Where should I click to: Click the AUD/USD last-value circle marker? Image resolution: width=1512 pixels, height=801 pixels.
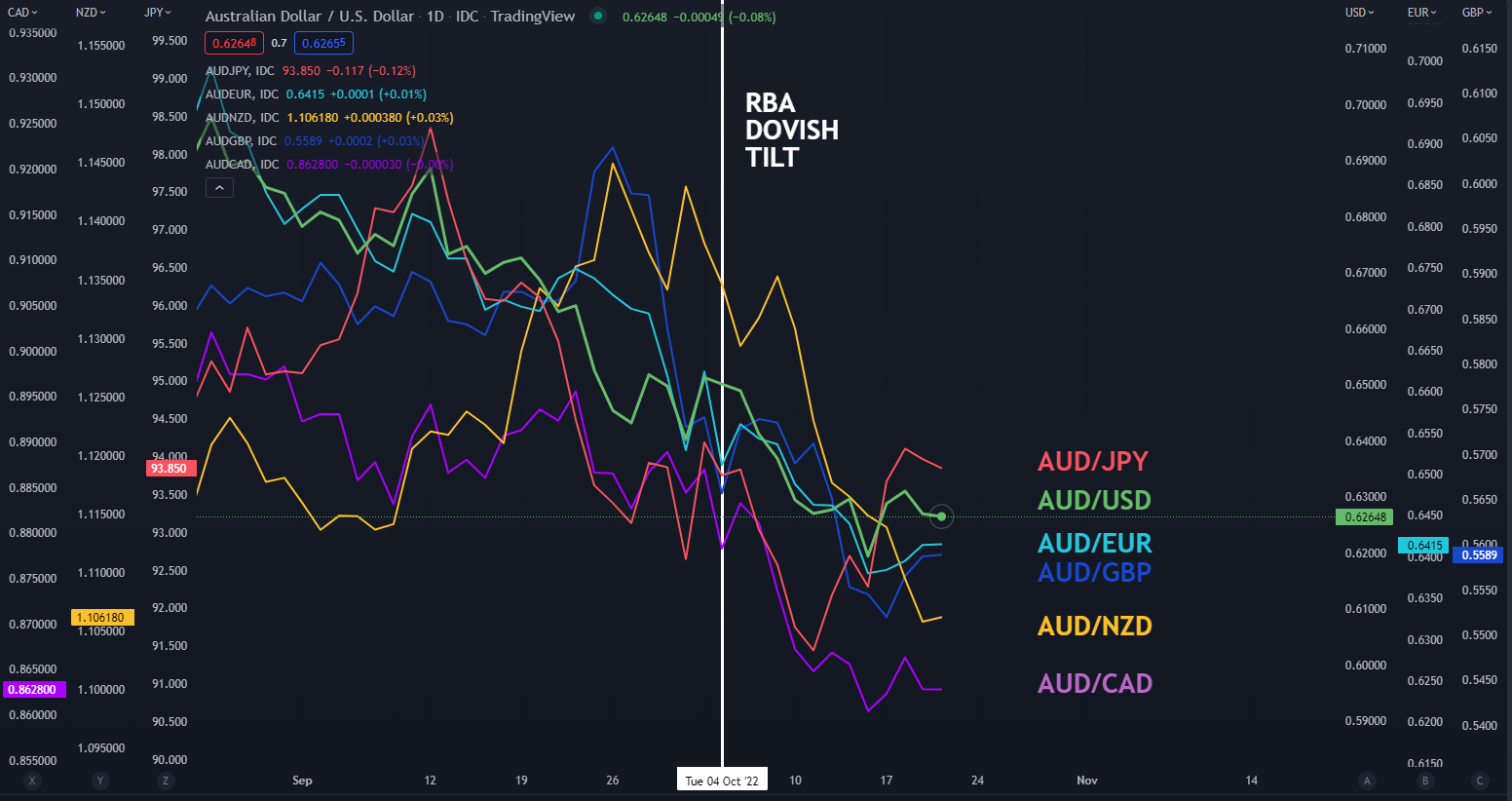941,516
